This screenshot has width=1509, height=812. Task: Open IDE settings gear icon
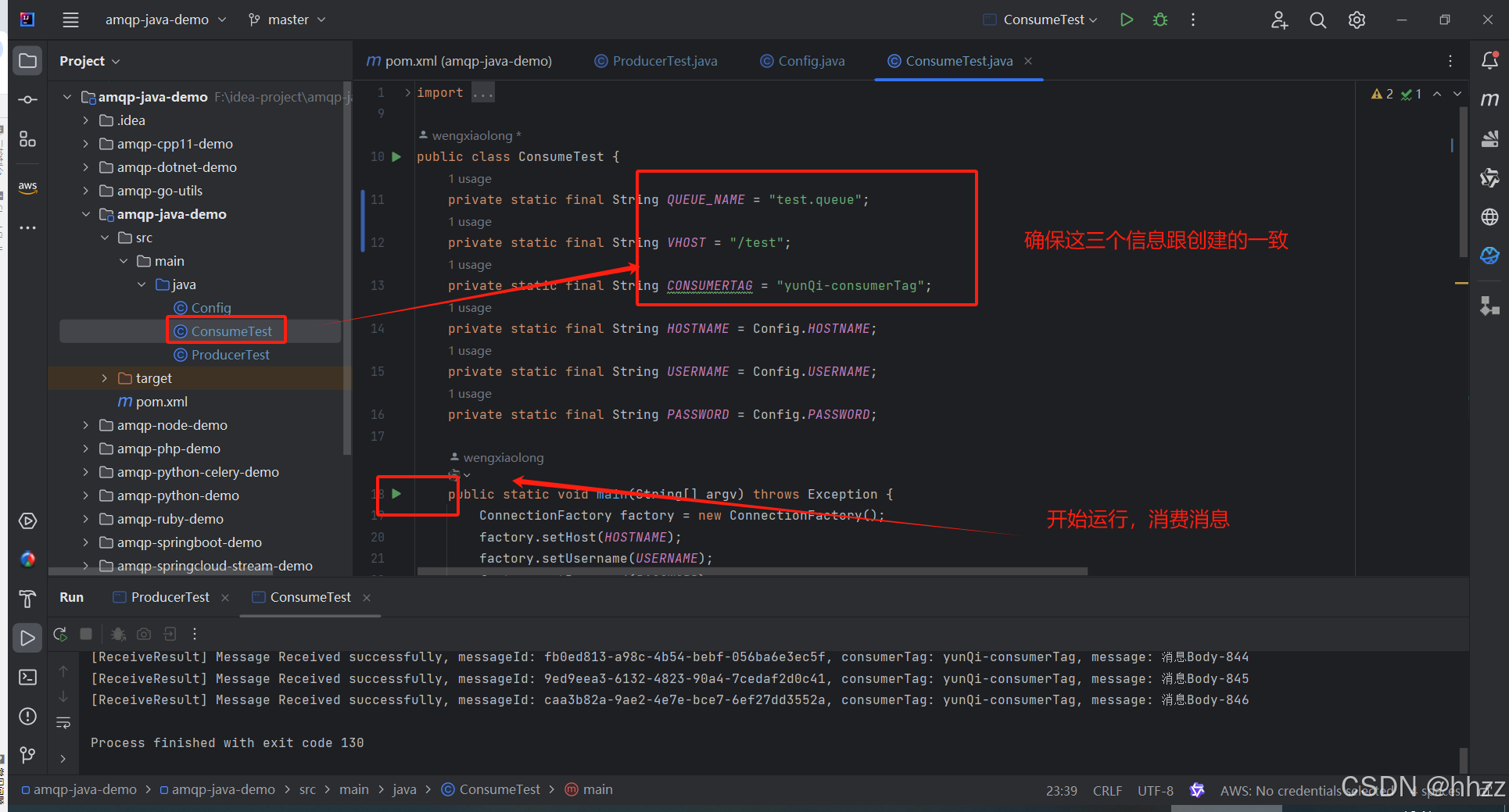1357,20
